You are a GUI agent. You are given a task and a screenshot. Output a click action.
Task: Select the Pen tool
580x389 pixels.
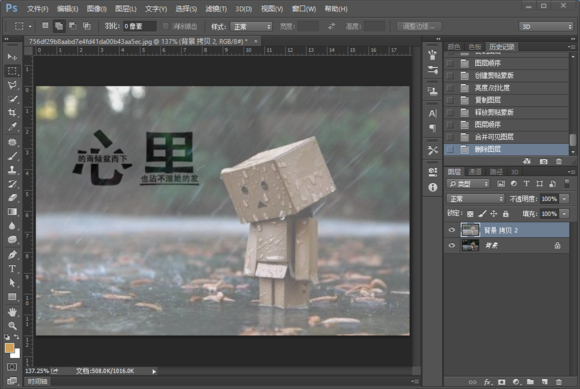pyautogui.click(x=12, y=255)
